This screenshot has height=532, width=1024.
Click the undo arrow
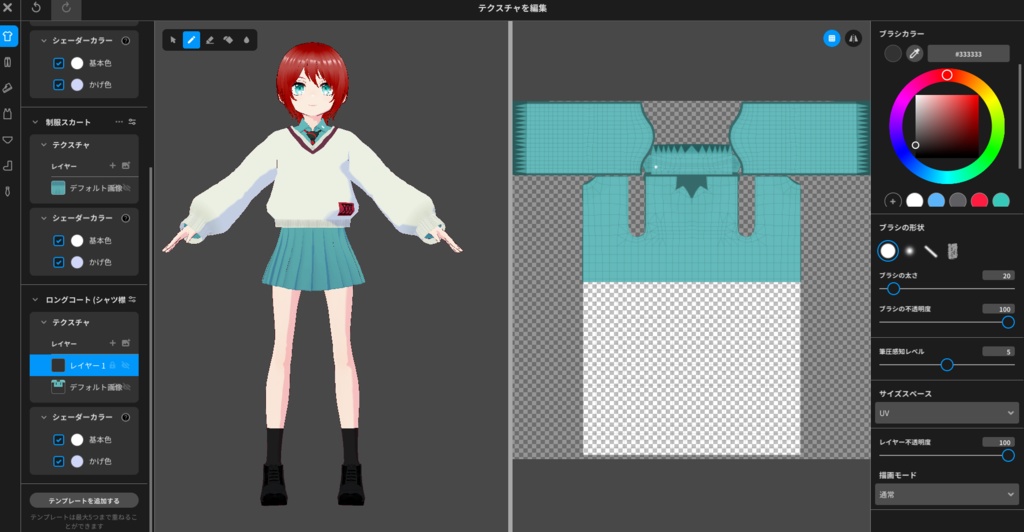[36, 8]
